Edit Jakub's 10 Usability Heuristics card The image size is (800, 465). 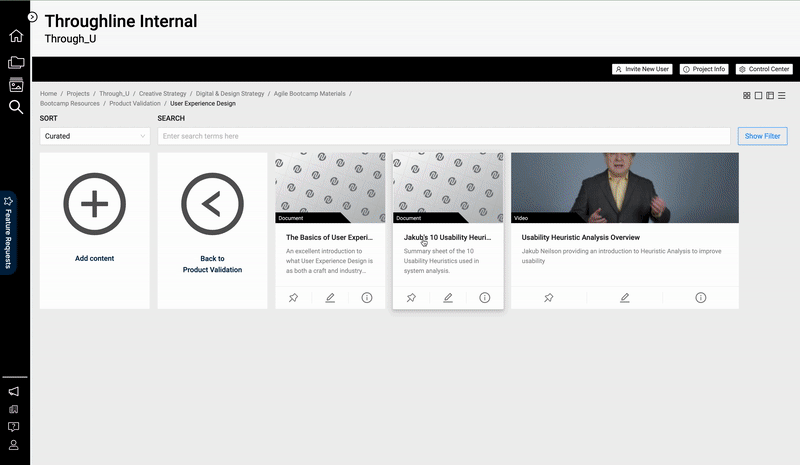click(448, 298)
